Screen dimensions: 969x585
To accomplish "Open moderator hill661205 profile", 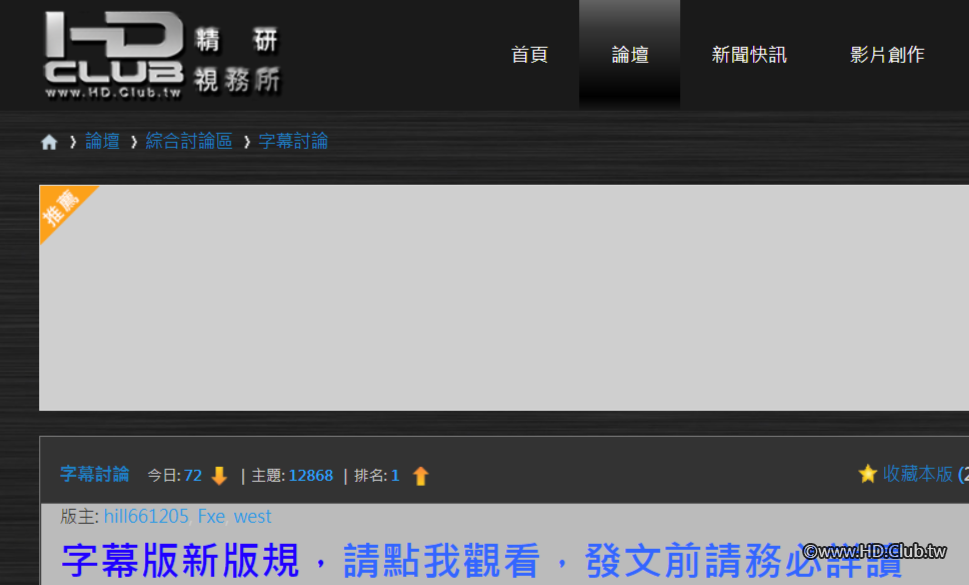I will coord(146,516).
